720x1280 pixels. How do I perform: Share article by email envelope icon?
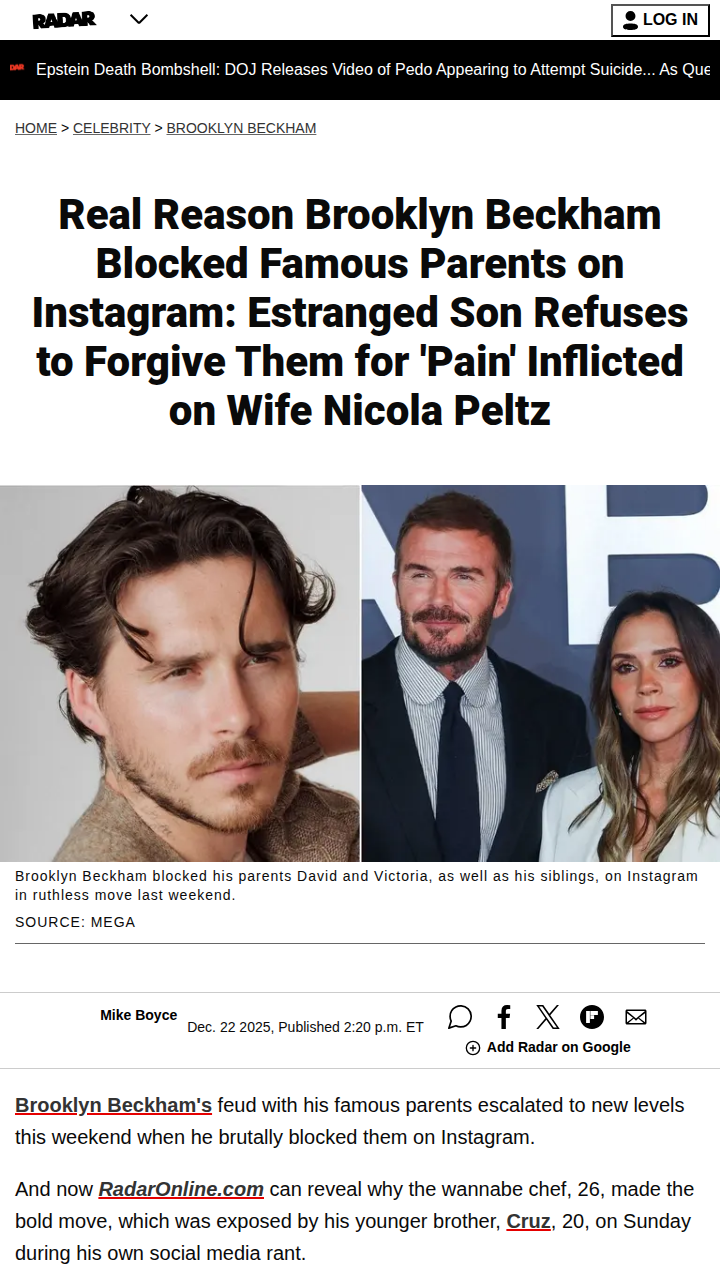click(636, 1017)
